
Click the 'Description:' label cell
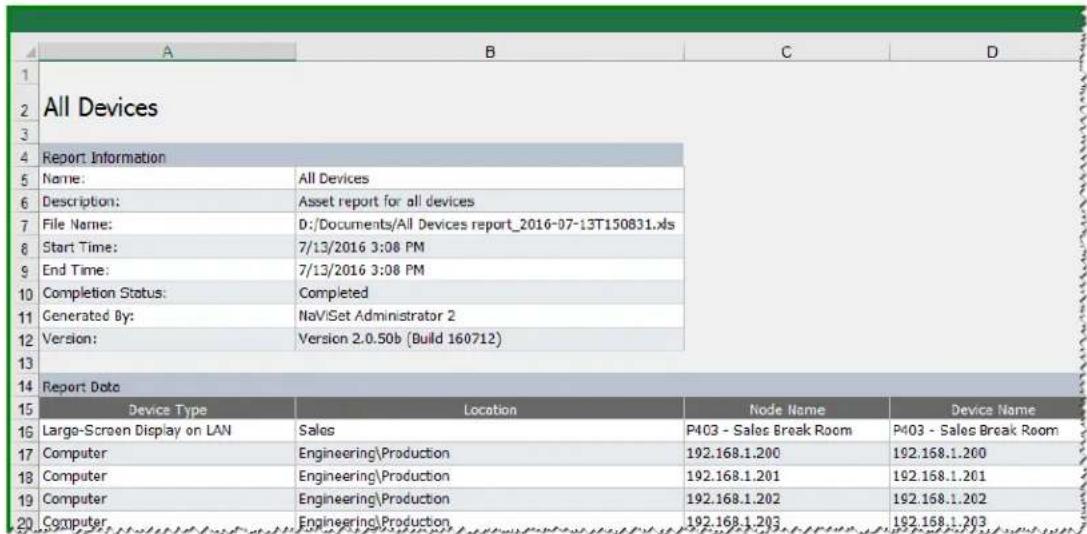pos(167,201)
